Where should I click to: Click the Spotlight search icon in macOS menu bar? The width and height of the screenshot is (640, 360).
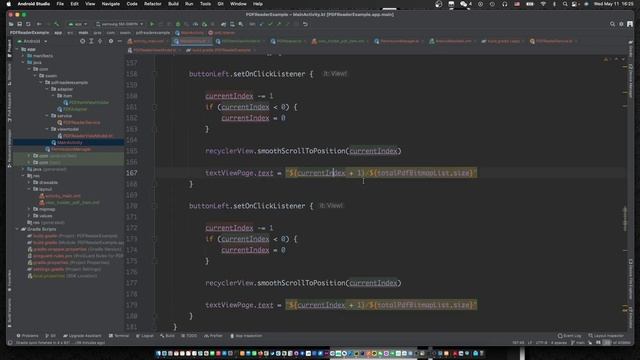565,4
